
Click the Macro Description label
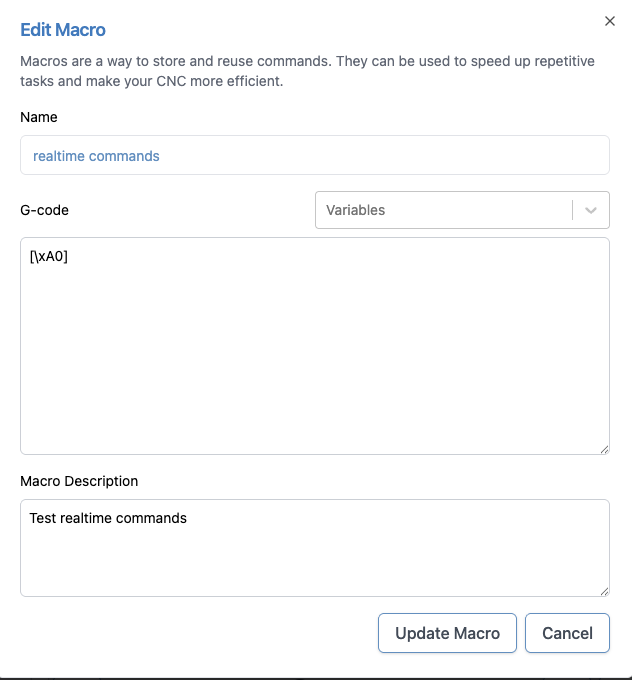pos(79,481)
